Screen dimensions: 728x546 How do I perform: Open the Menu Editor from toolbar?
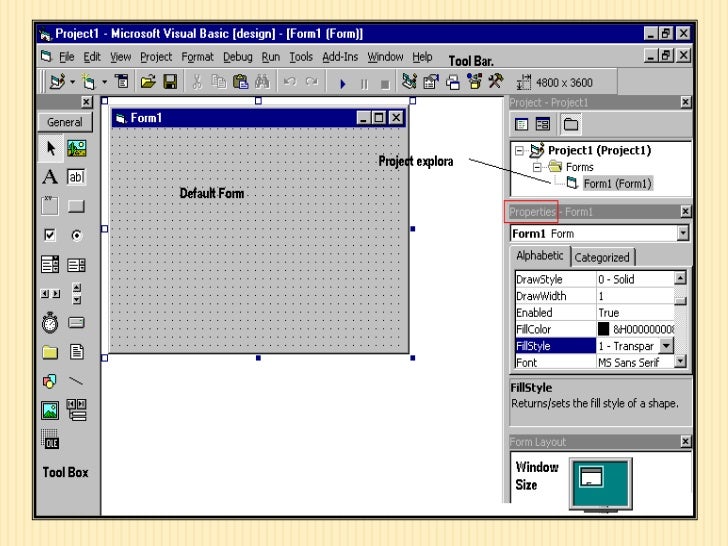pos(122,82)
